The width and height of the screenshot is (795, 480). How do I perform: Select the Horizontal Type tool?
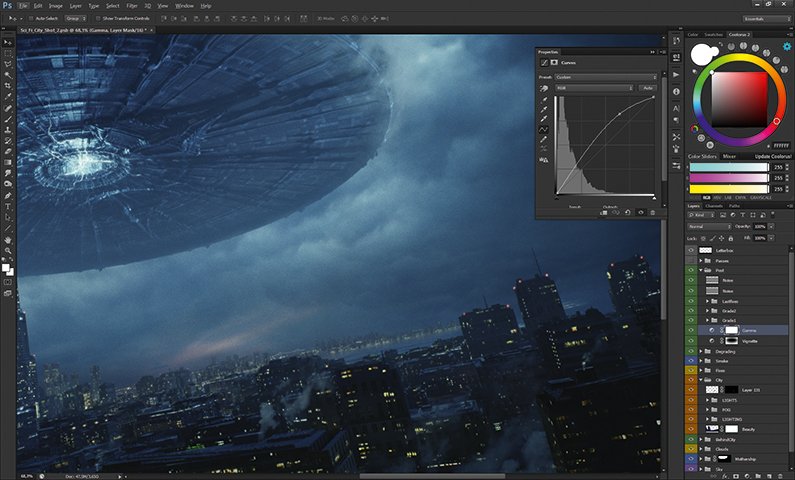tap(8, 207)
